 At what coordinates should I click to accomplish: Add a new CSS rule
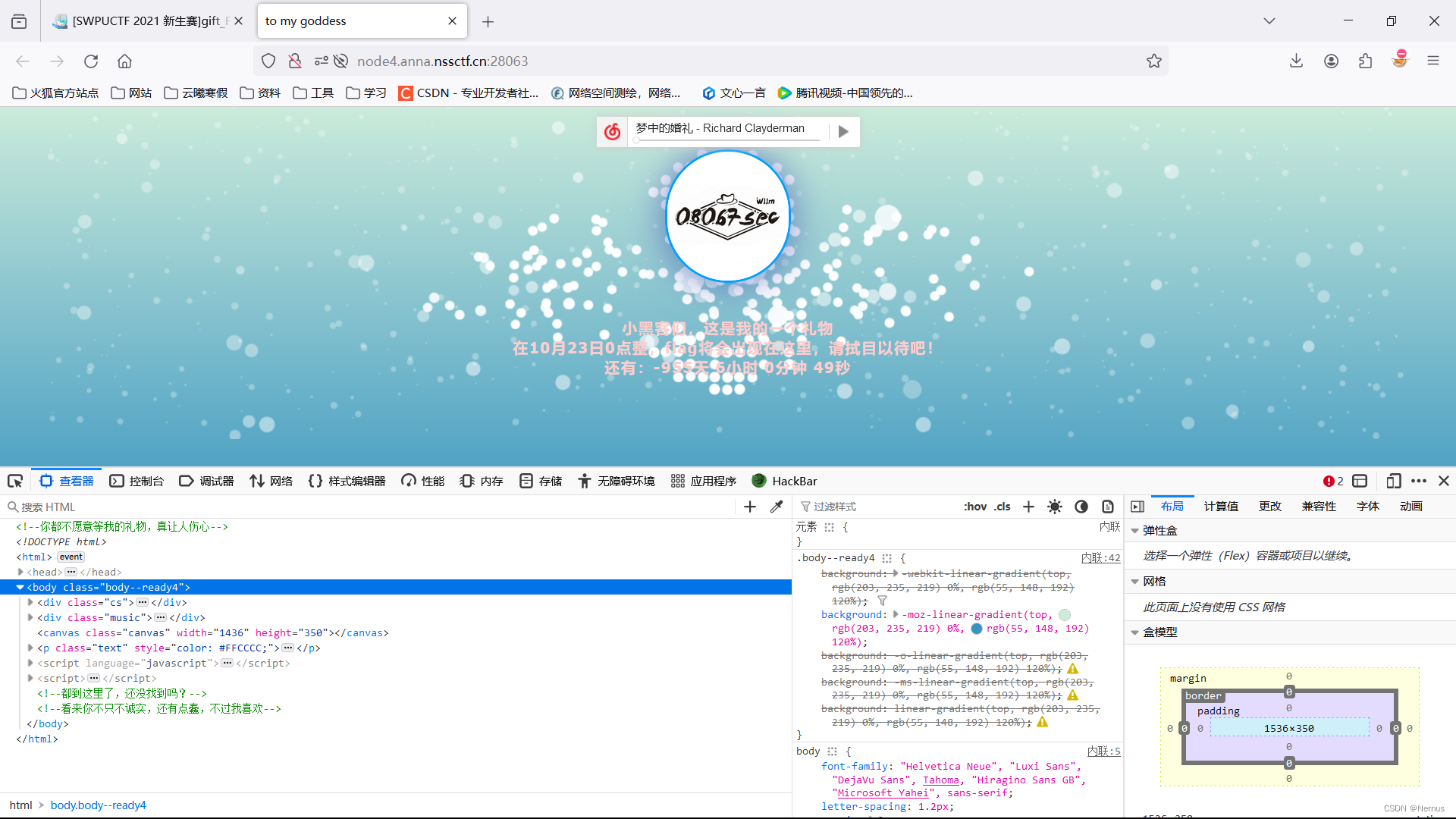[1028, 506]
